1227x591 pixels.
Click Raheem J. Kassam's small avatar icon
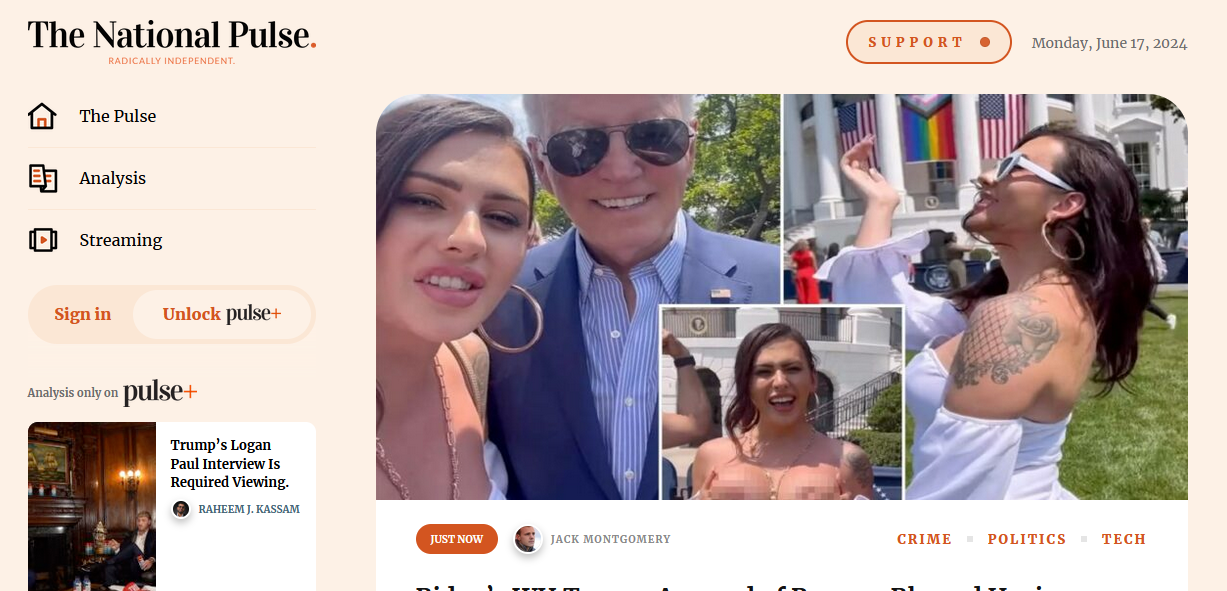(181, 509)
